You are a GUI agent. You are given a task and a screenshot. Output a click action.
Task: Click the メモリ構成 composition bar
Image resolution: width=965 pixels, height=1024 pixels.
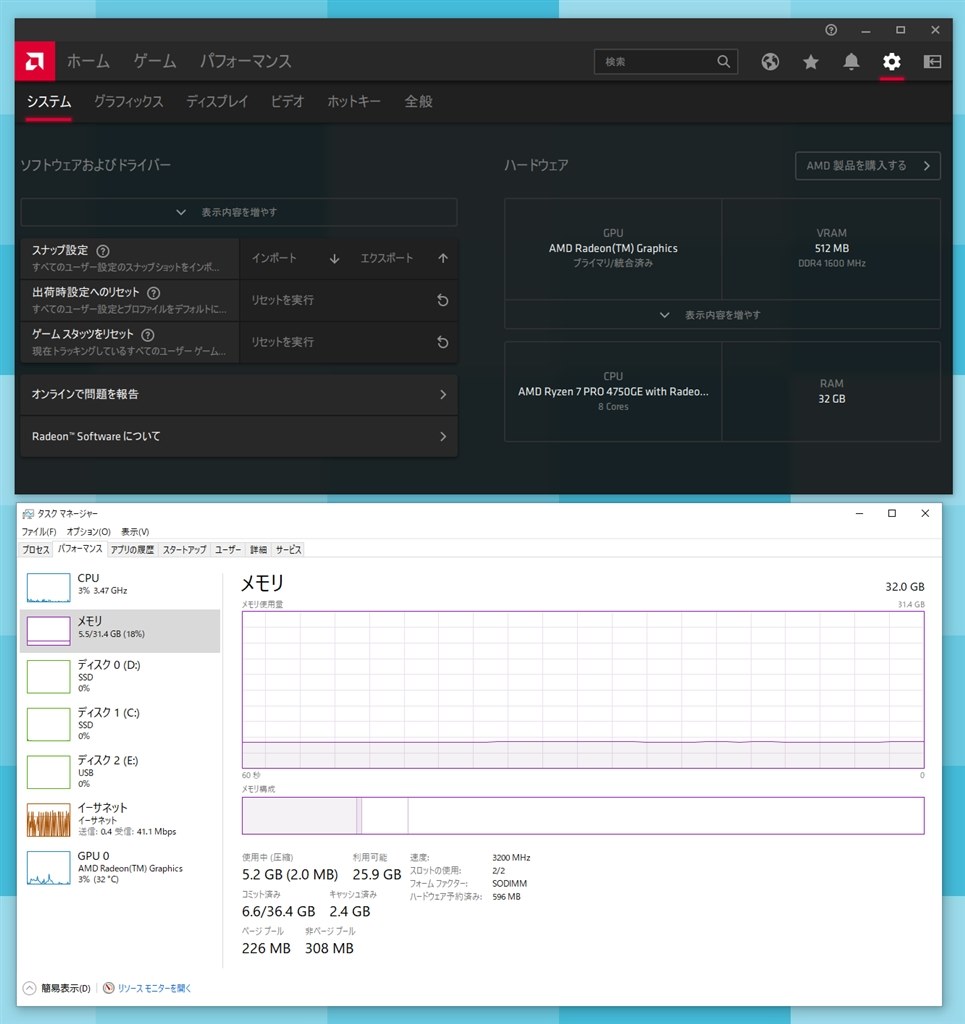pyautogui.click(x=583, y=816)
